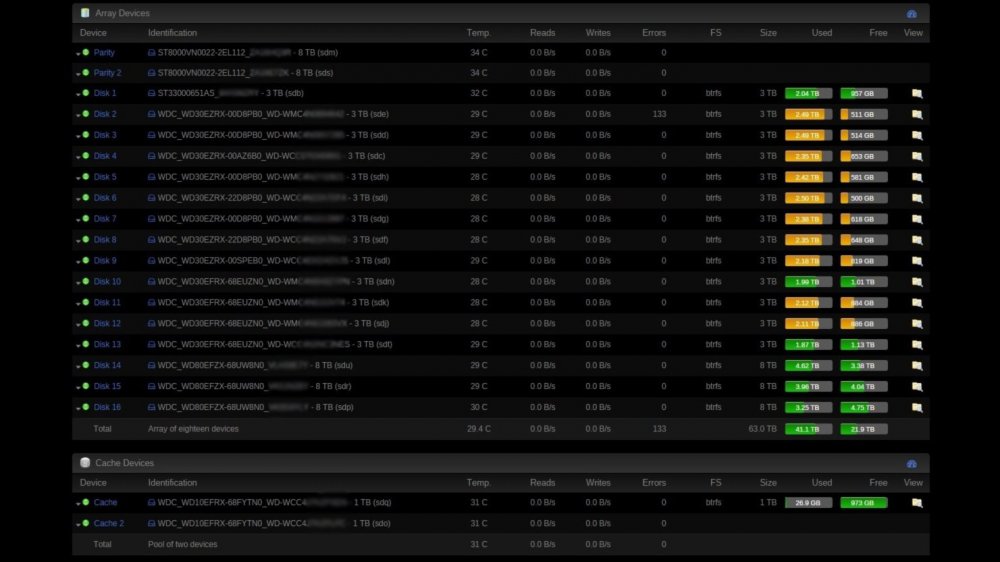Open Disk 10 browse icon

[916, 282]
